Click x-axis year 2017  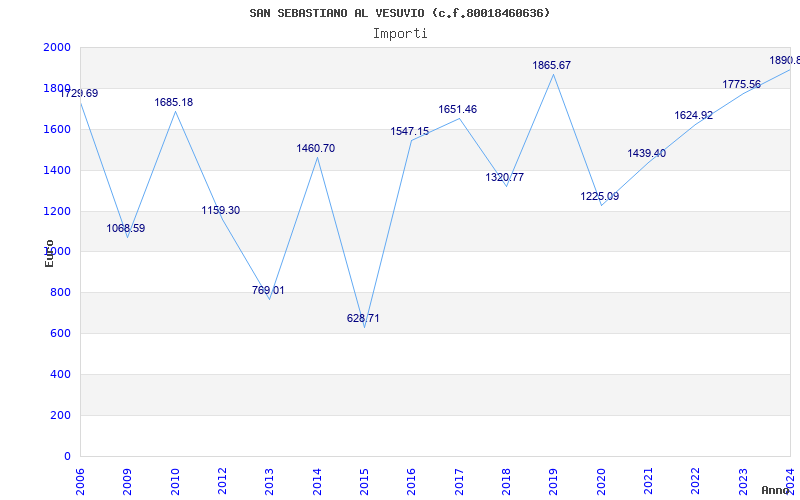coord(459,481)
